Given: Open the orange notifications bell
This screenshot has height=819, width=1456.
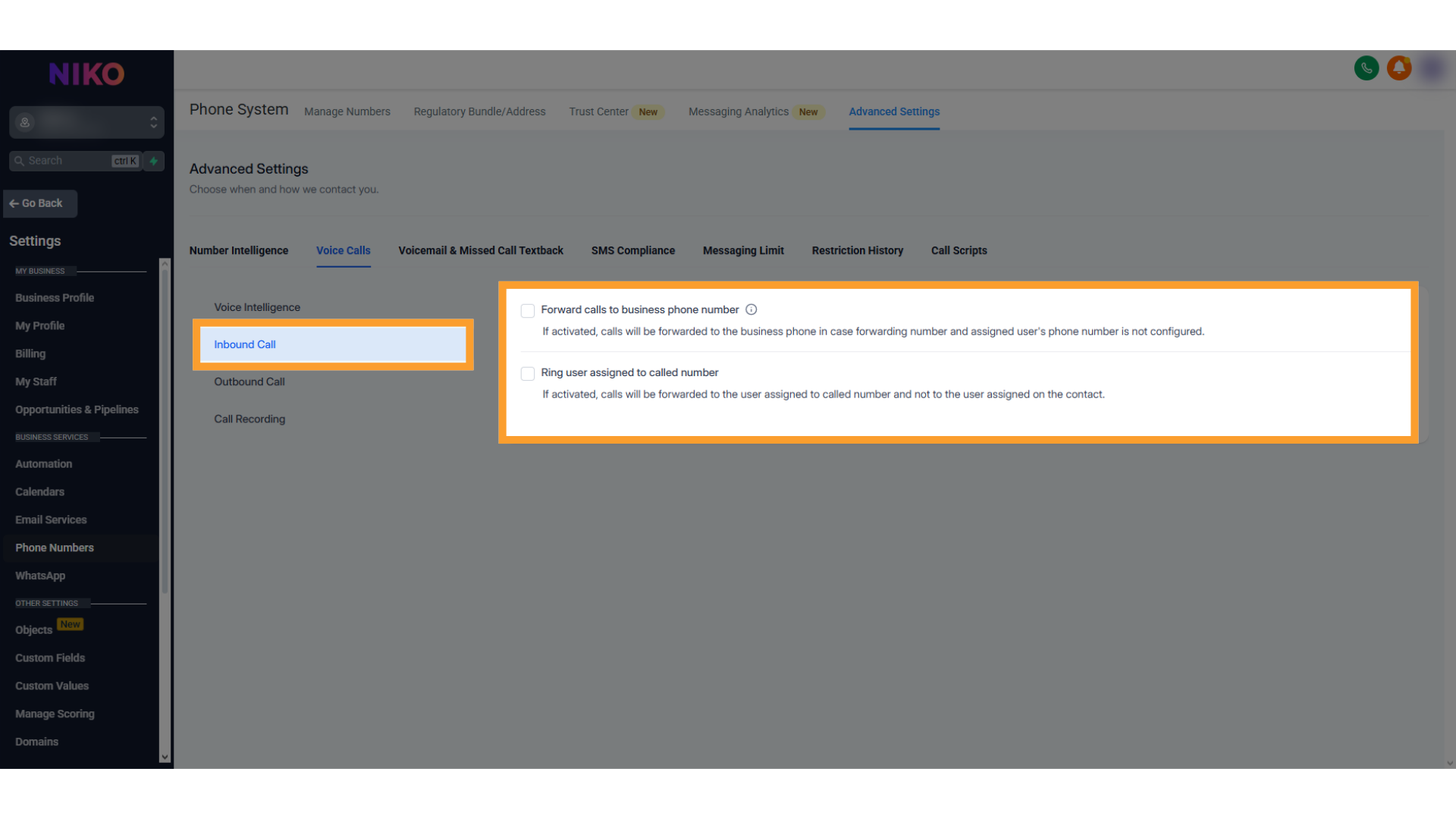Looking at the screenshot, I should [1399, 68].
